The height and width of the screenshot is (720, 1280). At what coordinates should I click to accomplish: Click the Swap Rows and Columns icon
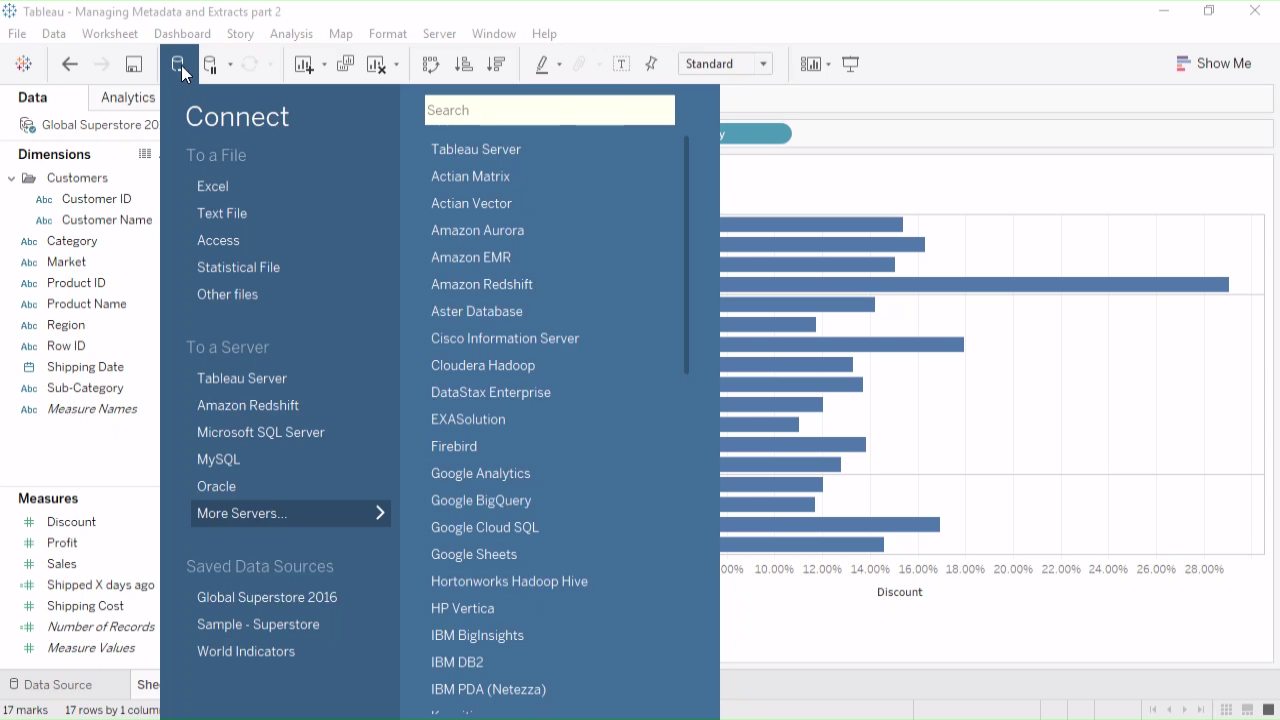(431, 65)
